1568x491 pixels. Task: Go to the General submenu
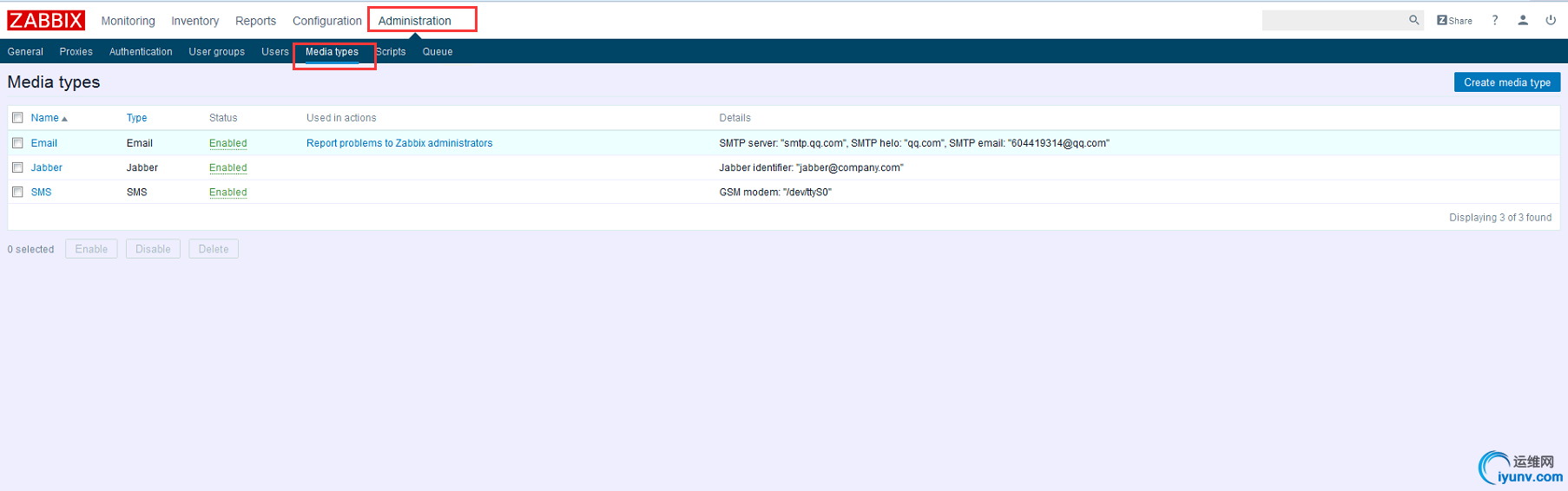[25, 52]
